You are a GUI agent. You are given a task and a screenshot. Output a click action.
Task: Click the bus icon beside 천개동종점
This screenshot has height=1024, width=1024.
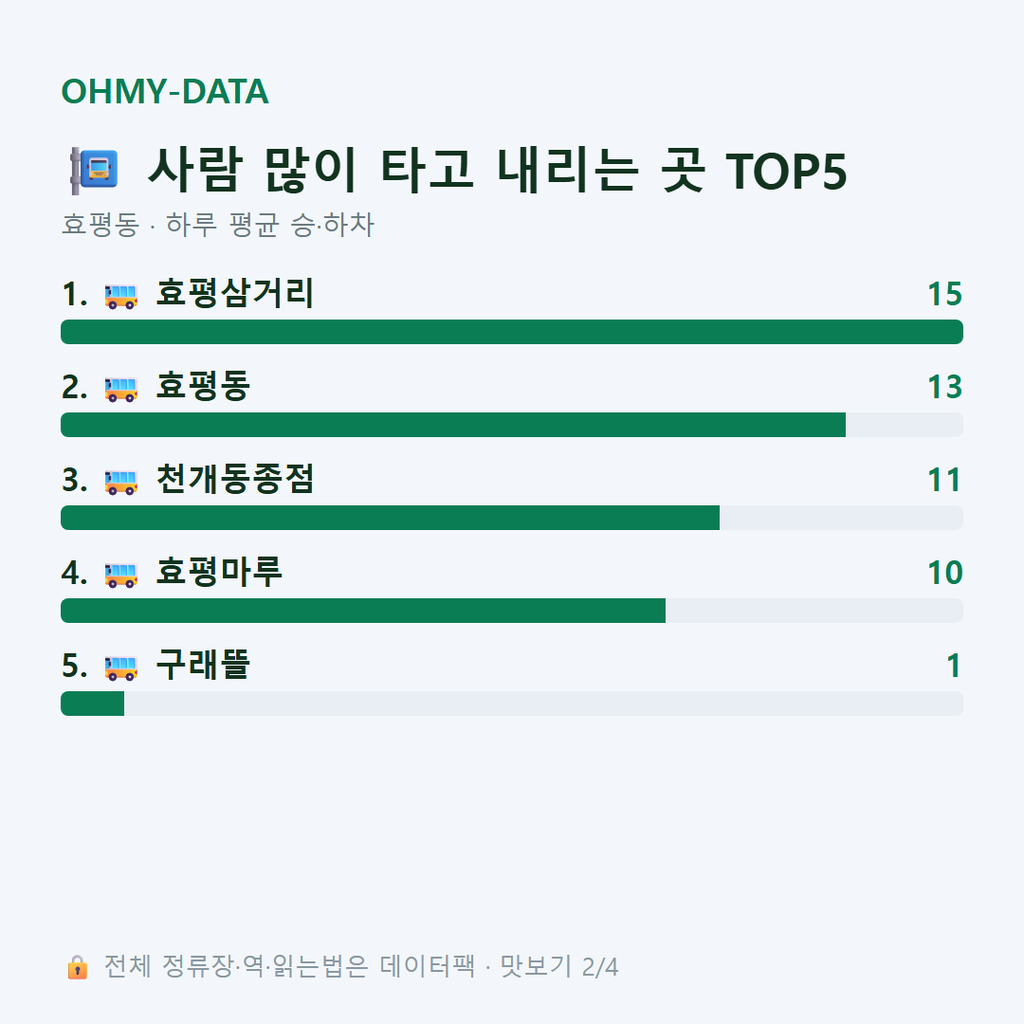click(x=121, y=482)
